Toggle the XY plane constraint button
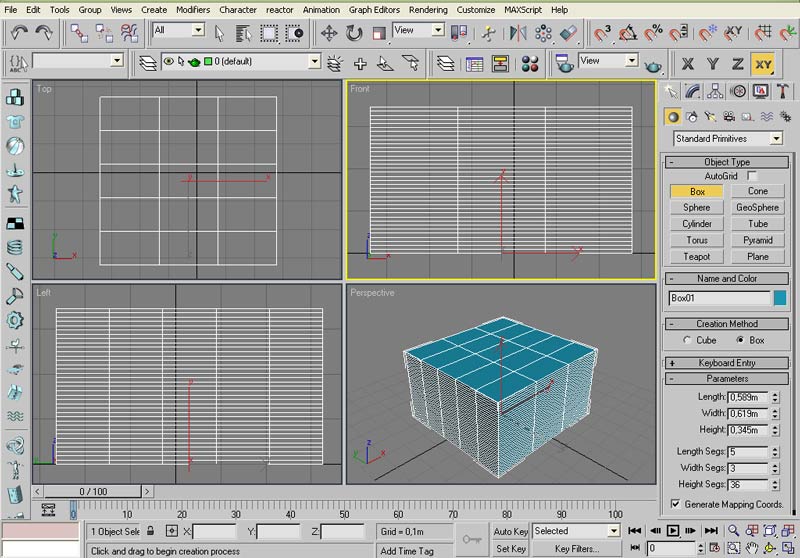 pyautogui.click(x=763, y=64)
